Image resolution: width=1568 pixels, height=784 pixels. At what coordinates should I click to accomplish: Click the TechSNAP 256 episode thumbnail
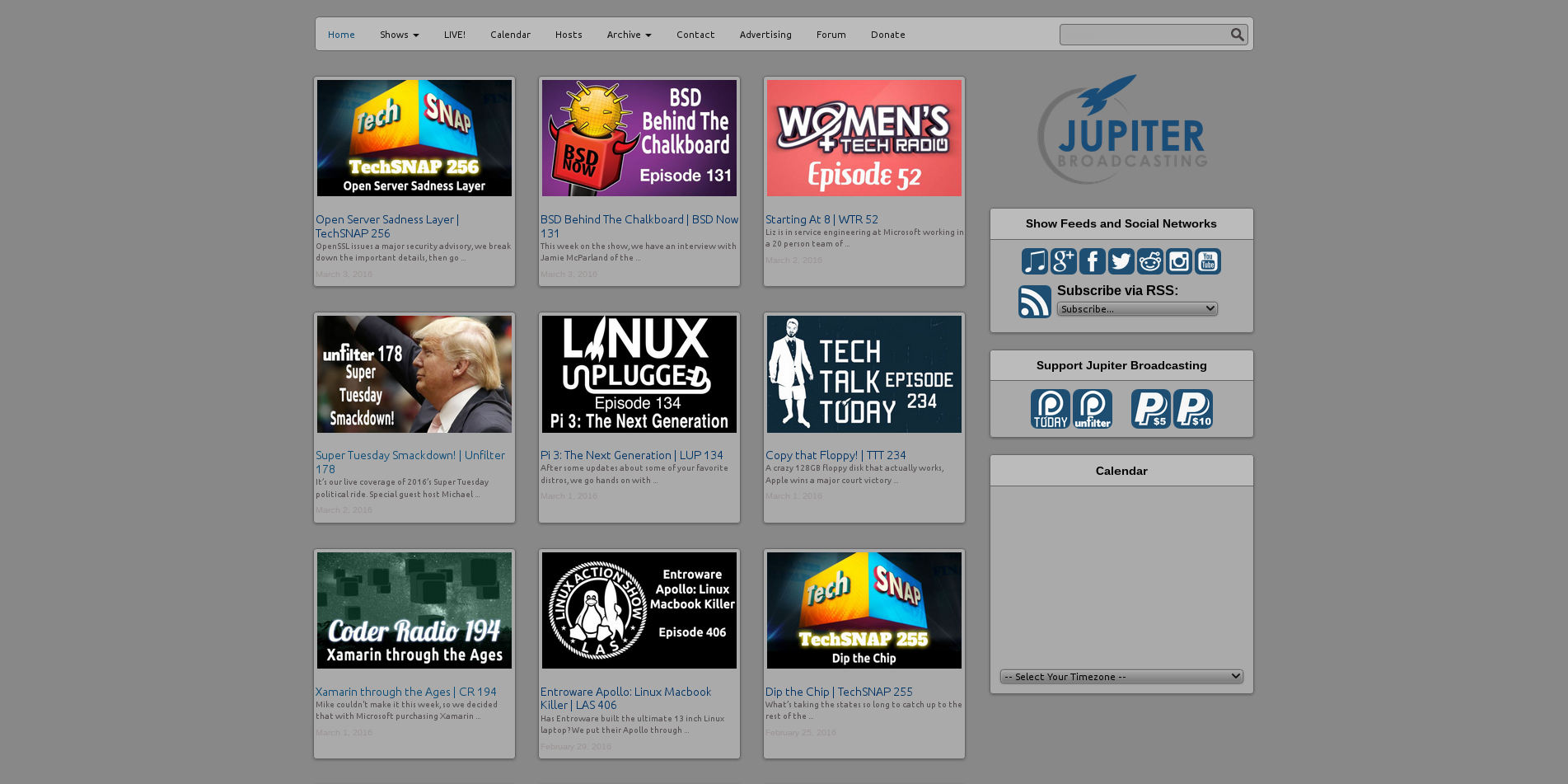pos(414,138)
